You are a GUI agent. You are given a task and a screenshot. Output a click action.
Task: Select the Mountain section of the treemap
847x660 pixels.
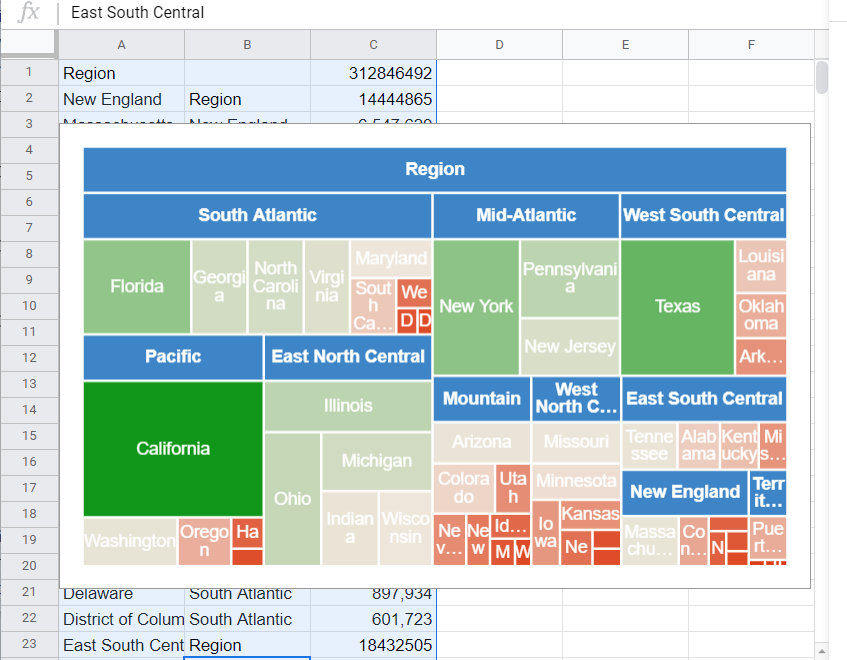[x=481, y=398]
